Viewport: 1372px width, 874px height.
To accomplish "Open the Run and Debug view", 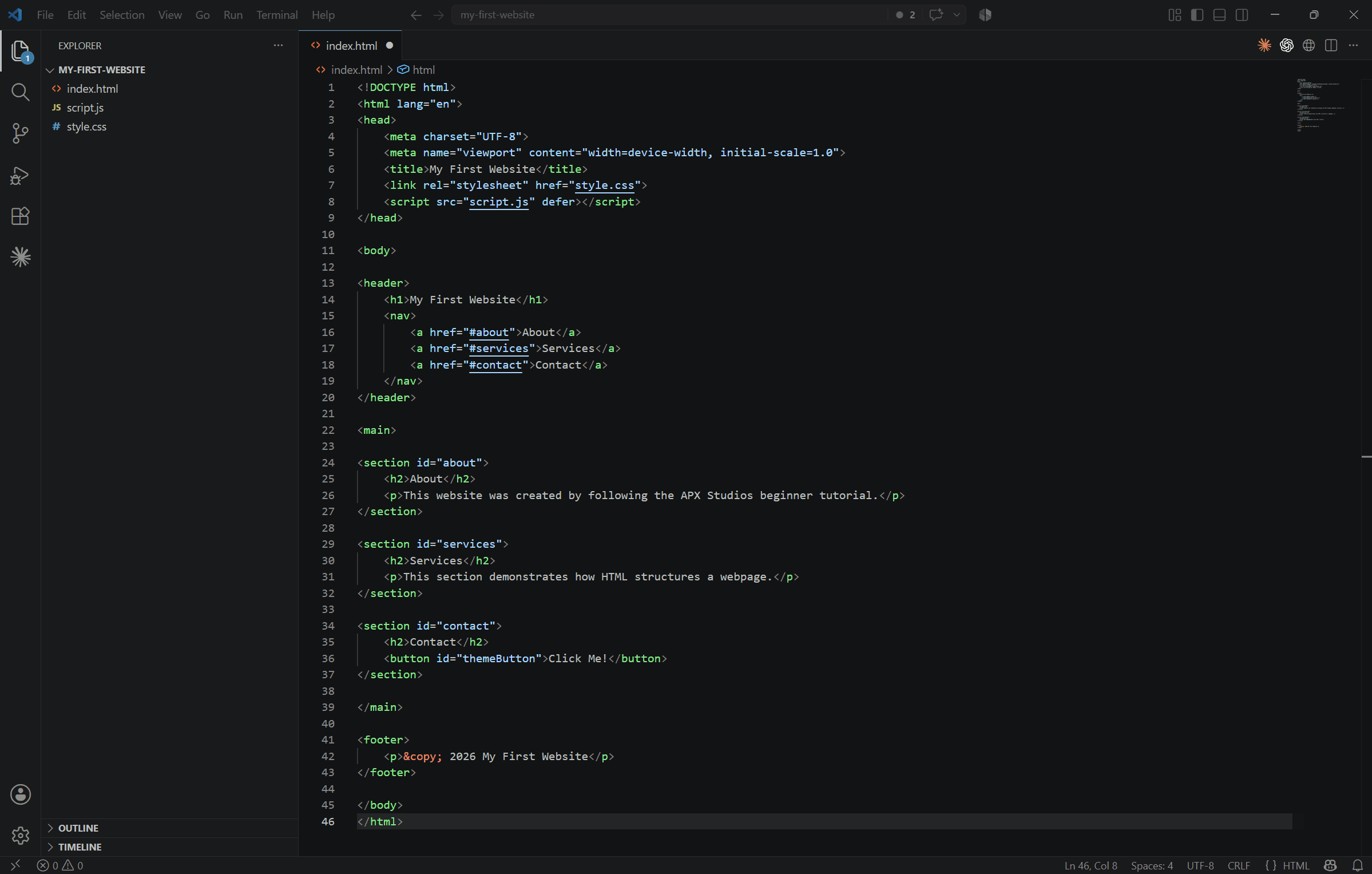I will (21, 175).
